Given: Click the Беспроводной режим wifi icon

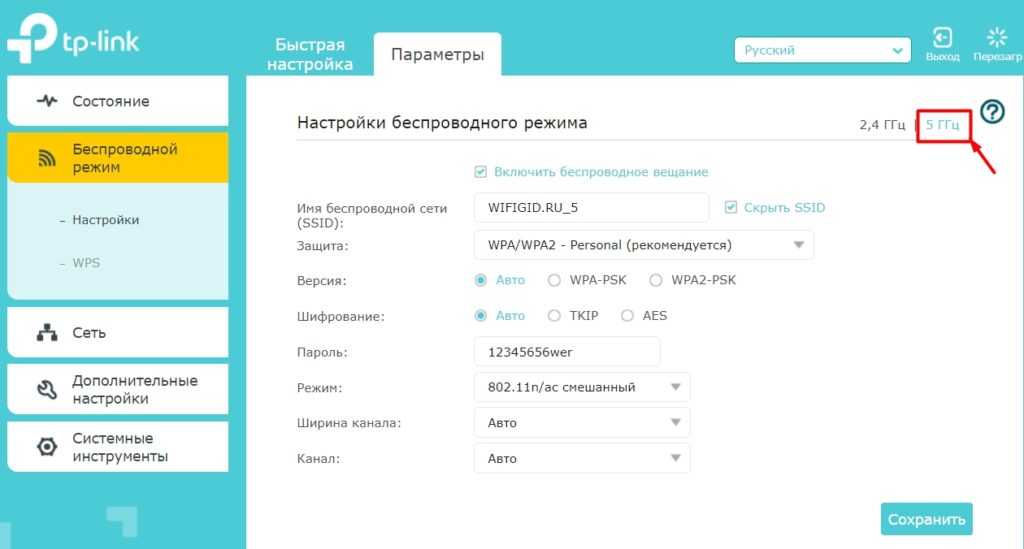Looking at the screenshot, I should point(46,158).
